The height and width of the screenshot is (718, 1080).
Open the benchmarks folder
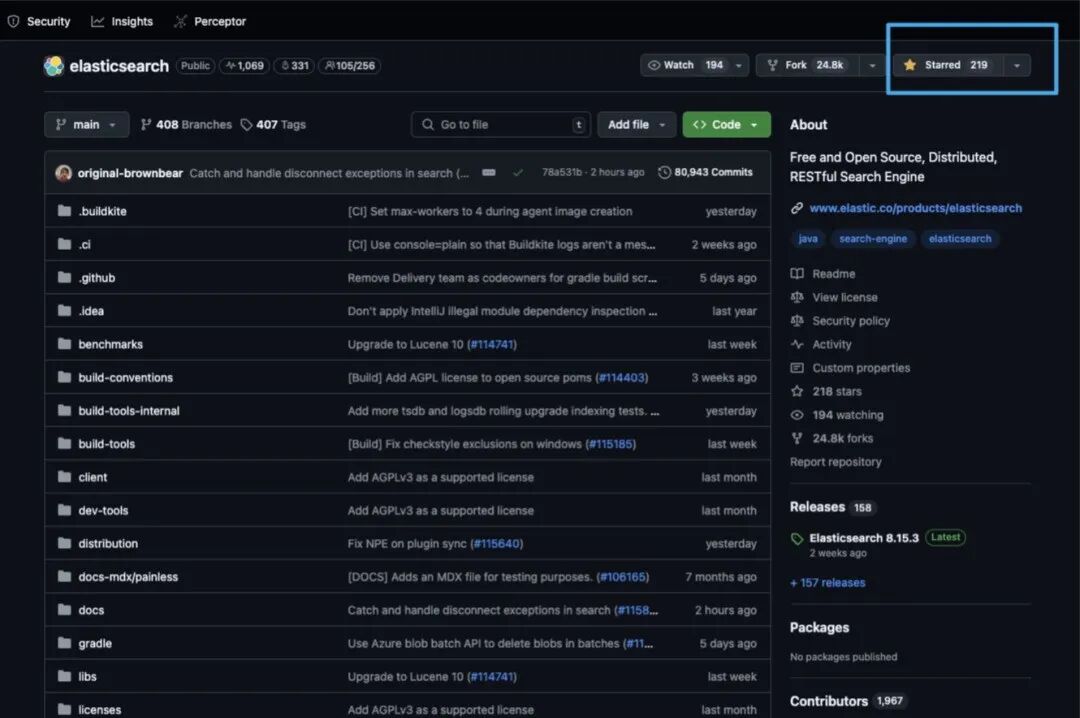click(111, 345)
